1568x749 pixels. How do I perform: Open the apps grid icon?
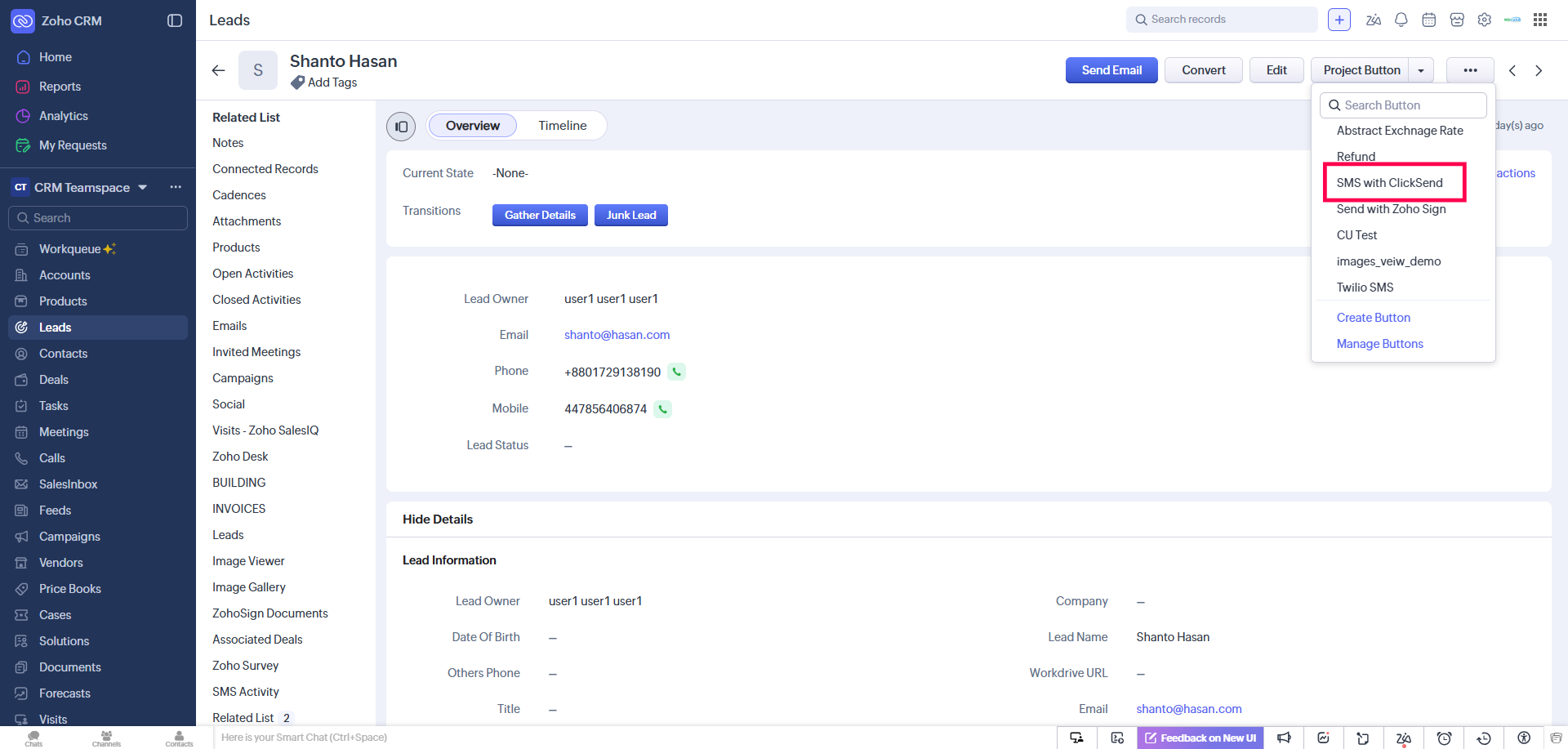pos(1540,20)
